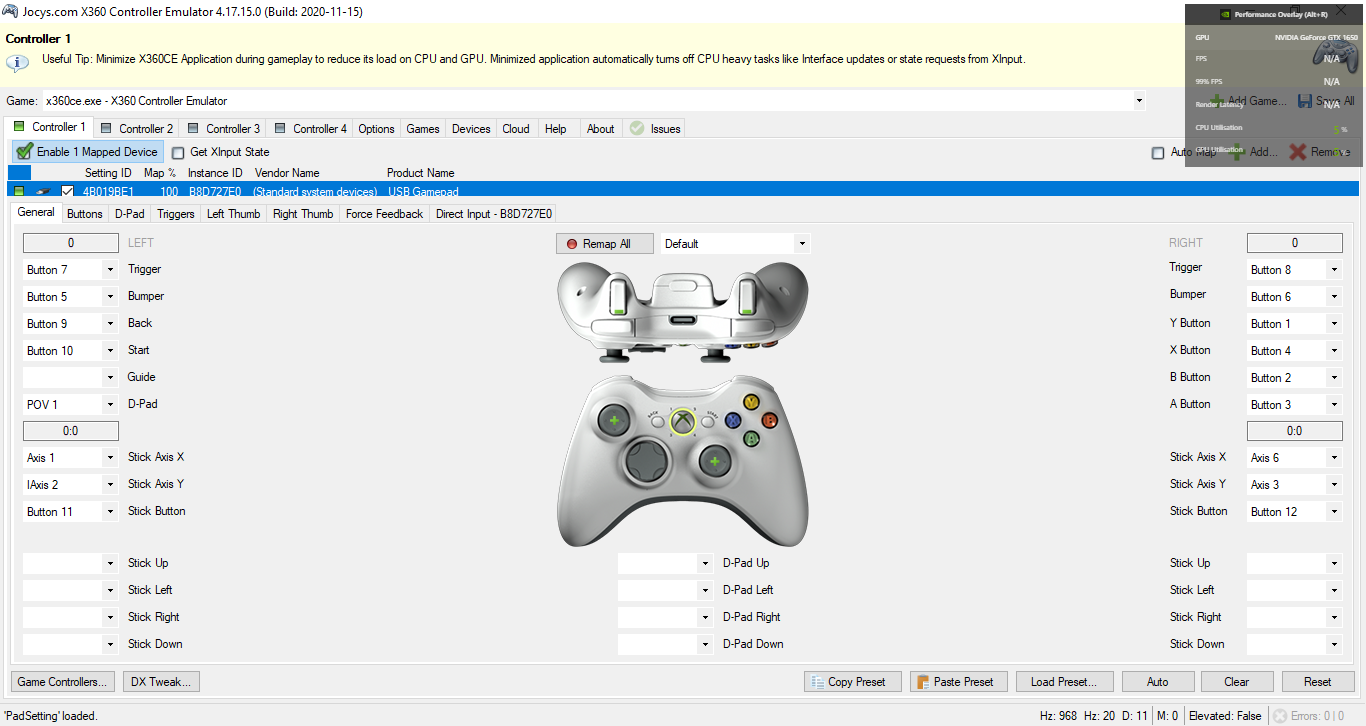
Task: Open the D-Pad Up mapping dropdown
Action: coord(705,564)
